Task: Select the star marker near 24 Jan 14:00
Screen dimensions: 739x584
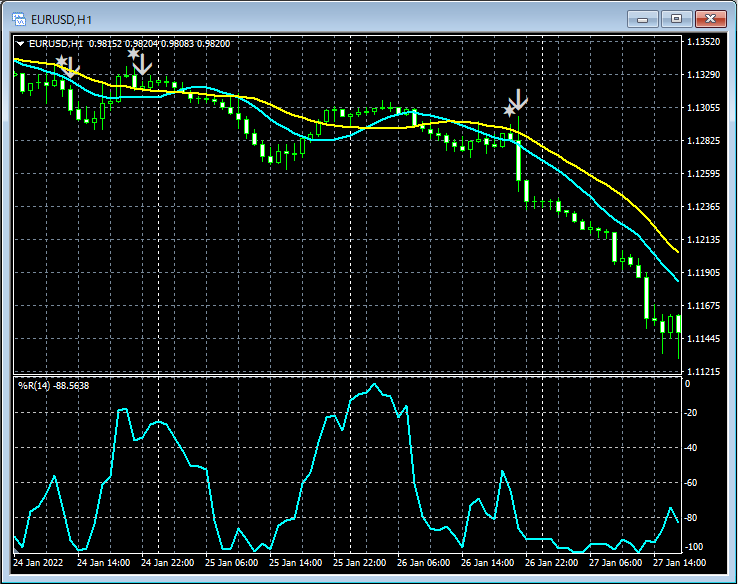Action: point(133,54)
